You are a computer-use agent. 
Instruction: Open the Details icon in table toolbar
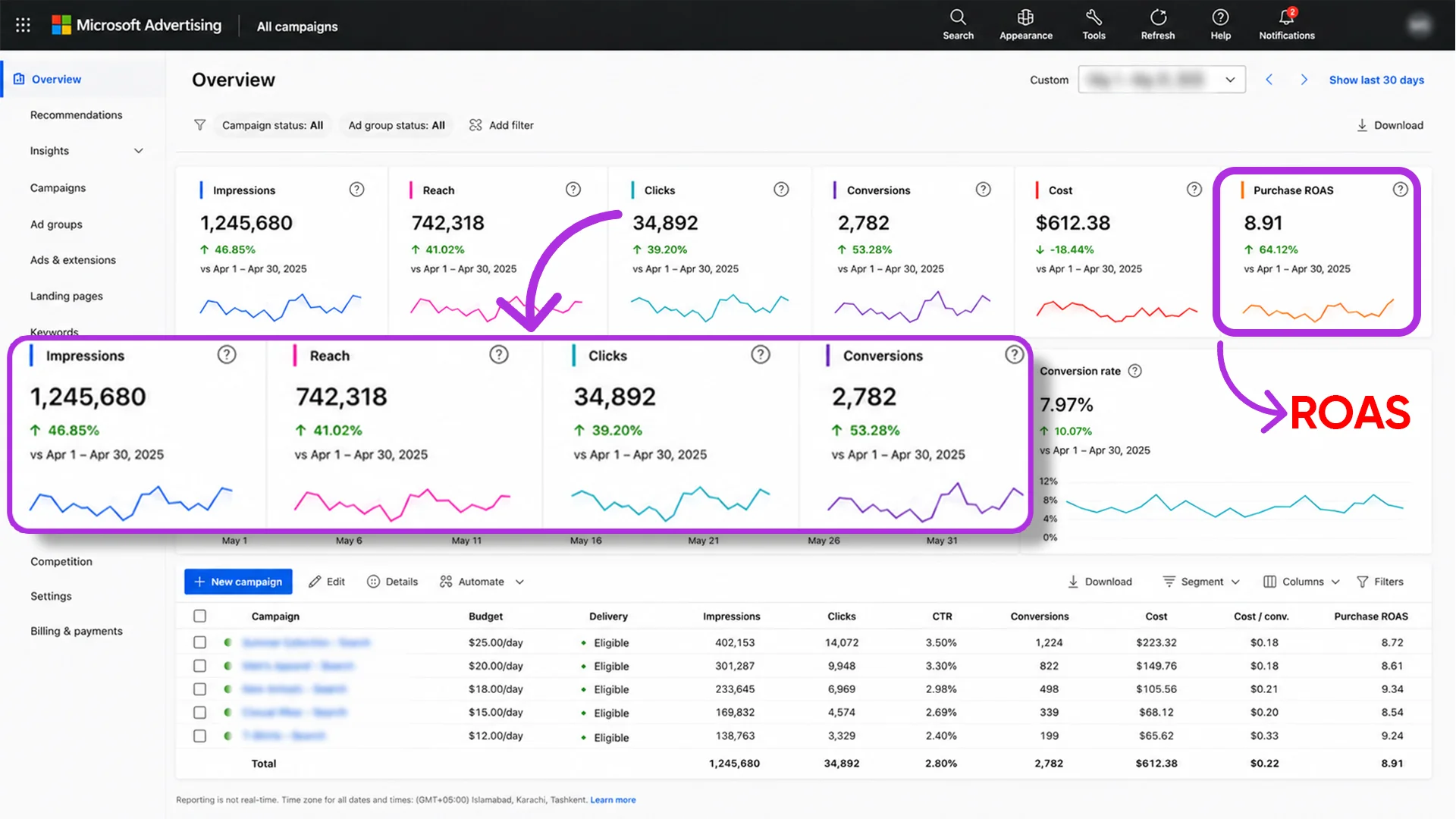pyautogui.click(x=373, y=582)
